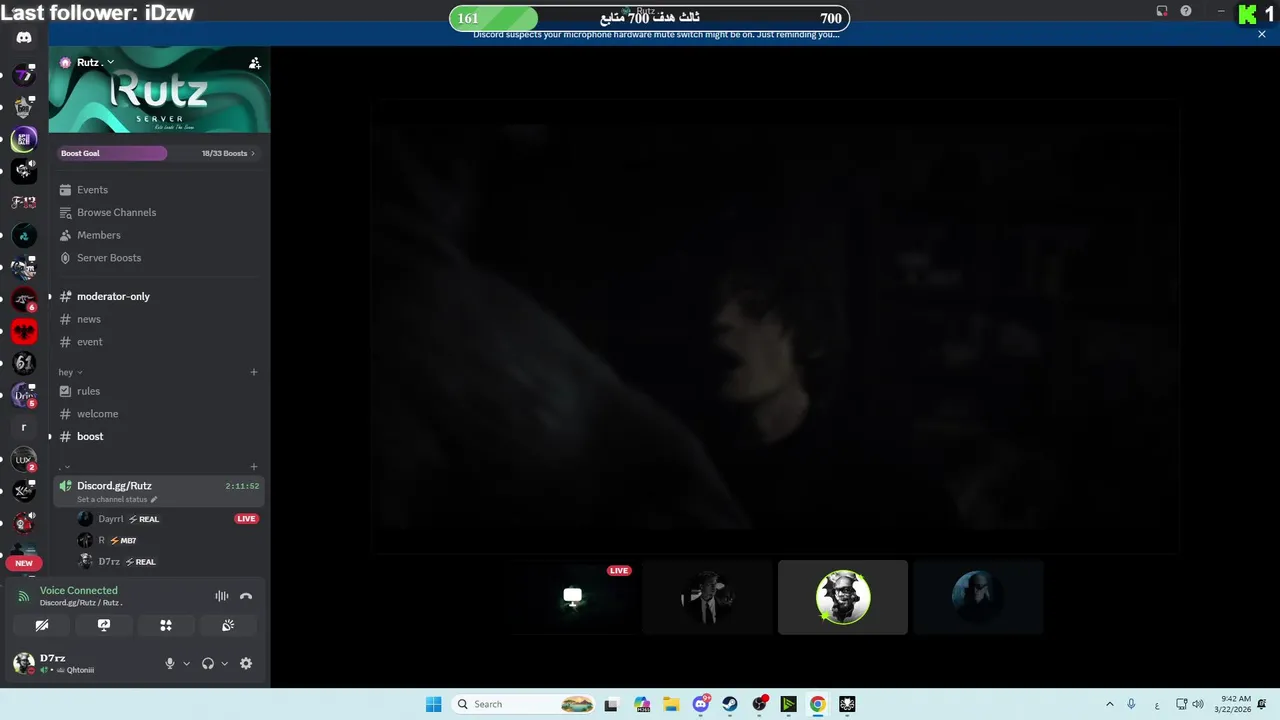
Task: Click the Boost Goal progress bar
Action: pos(113,153)
